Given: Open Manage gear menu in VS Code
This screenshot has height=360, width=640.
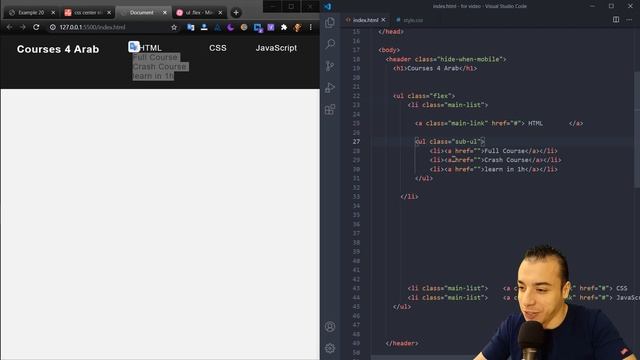Looking at the screenshot, I should tap(330, 348).
